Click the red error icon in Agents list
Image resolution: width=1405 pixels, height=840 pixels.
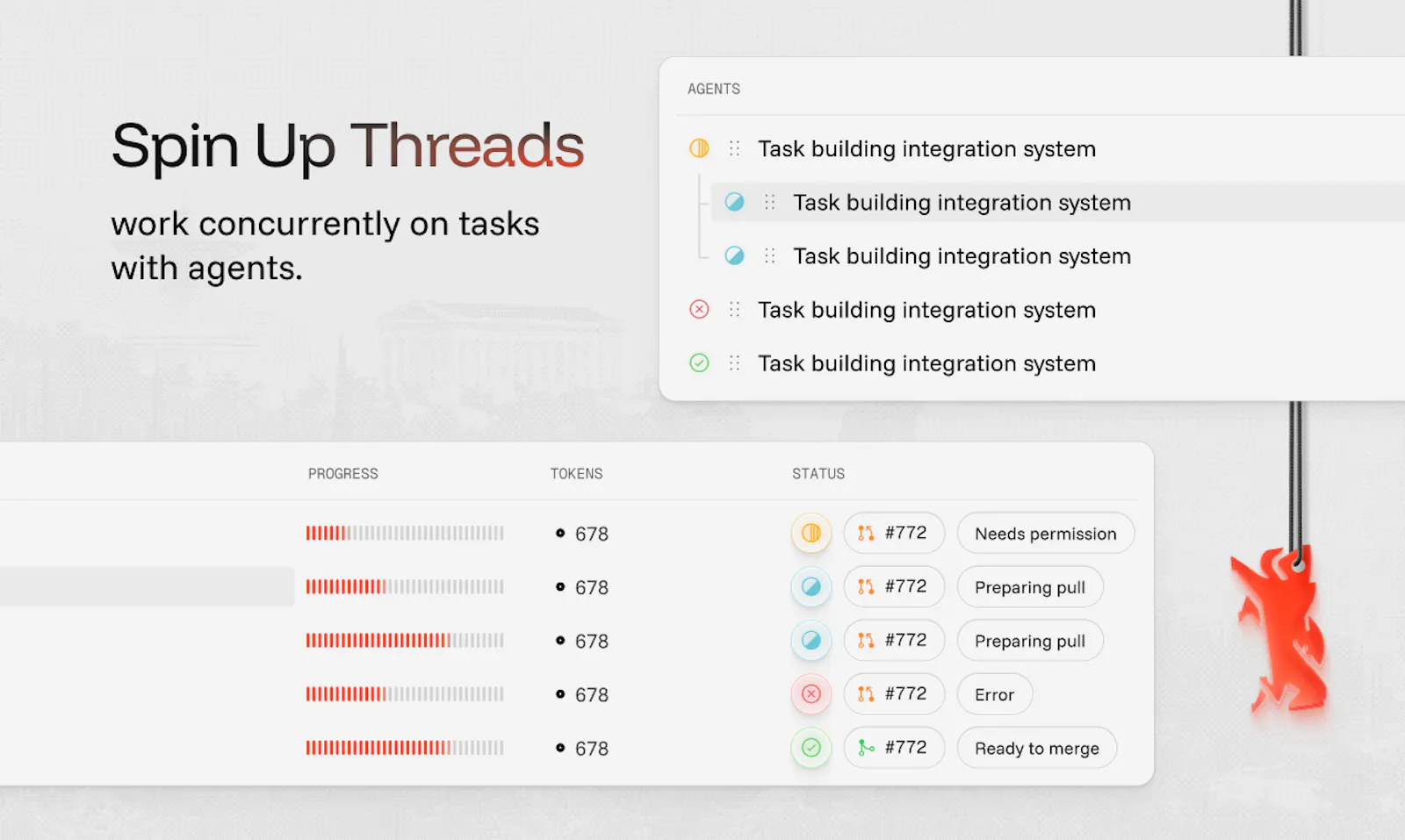(699, 309)
